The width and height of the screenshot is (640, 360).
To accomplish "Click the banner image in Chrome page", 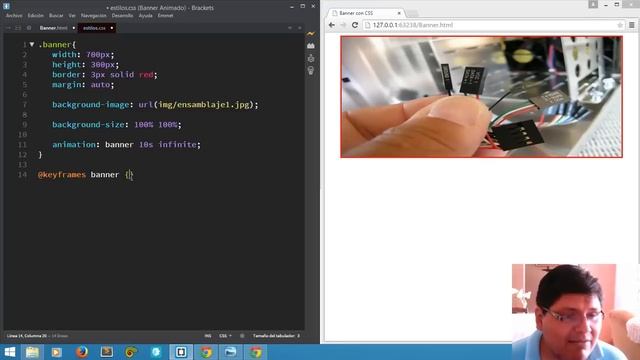I will pos(481,97).
